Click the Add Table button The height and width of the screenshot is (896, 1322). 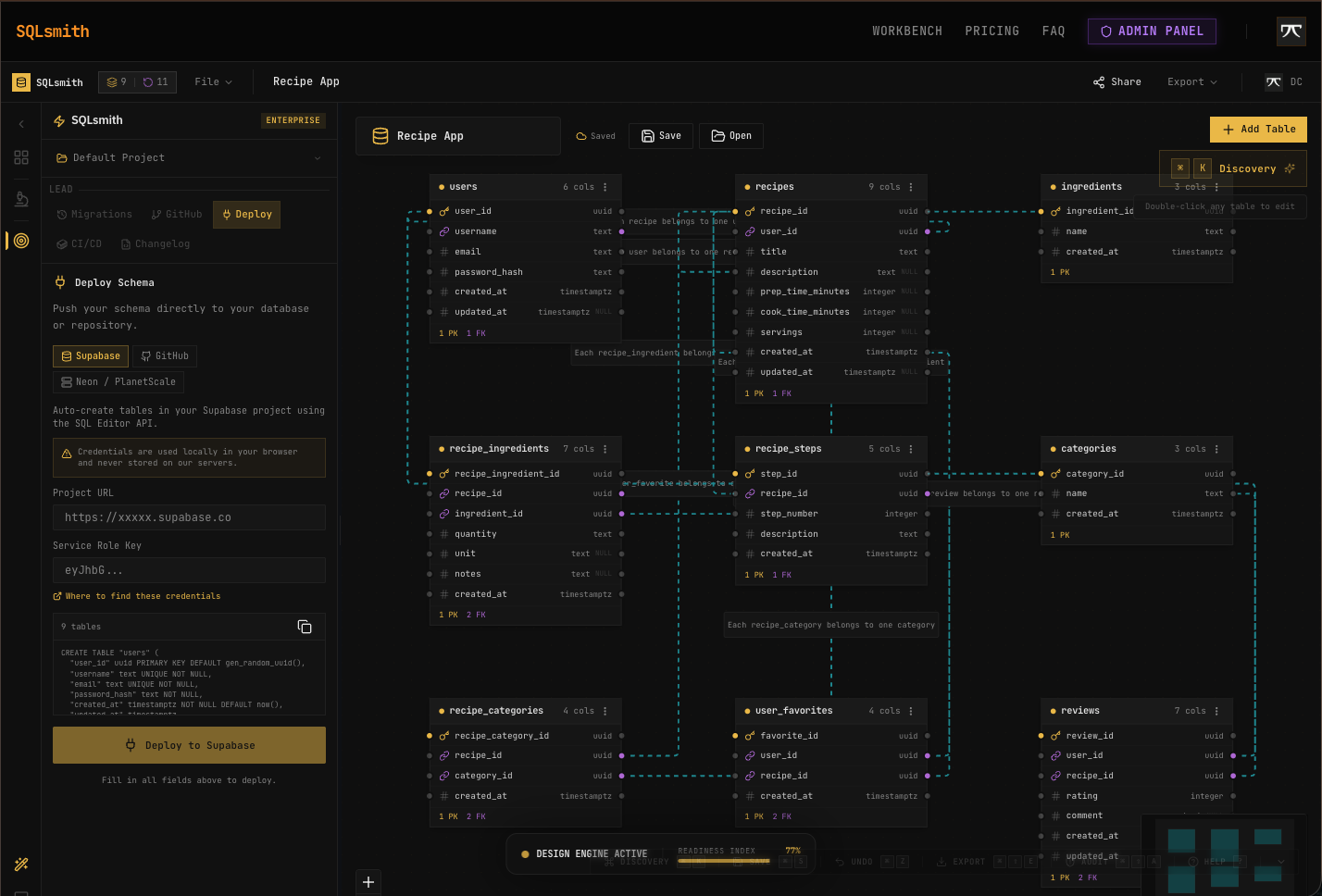pyautogui.click(x=1258, y=129)
